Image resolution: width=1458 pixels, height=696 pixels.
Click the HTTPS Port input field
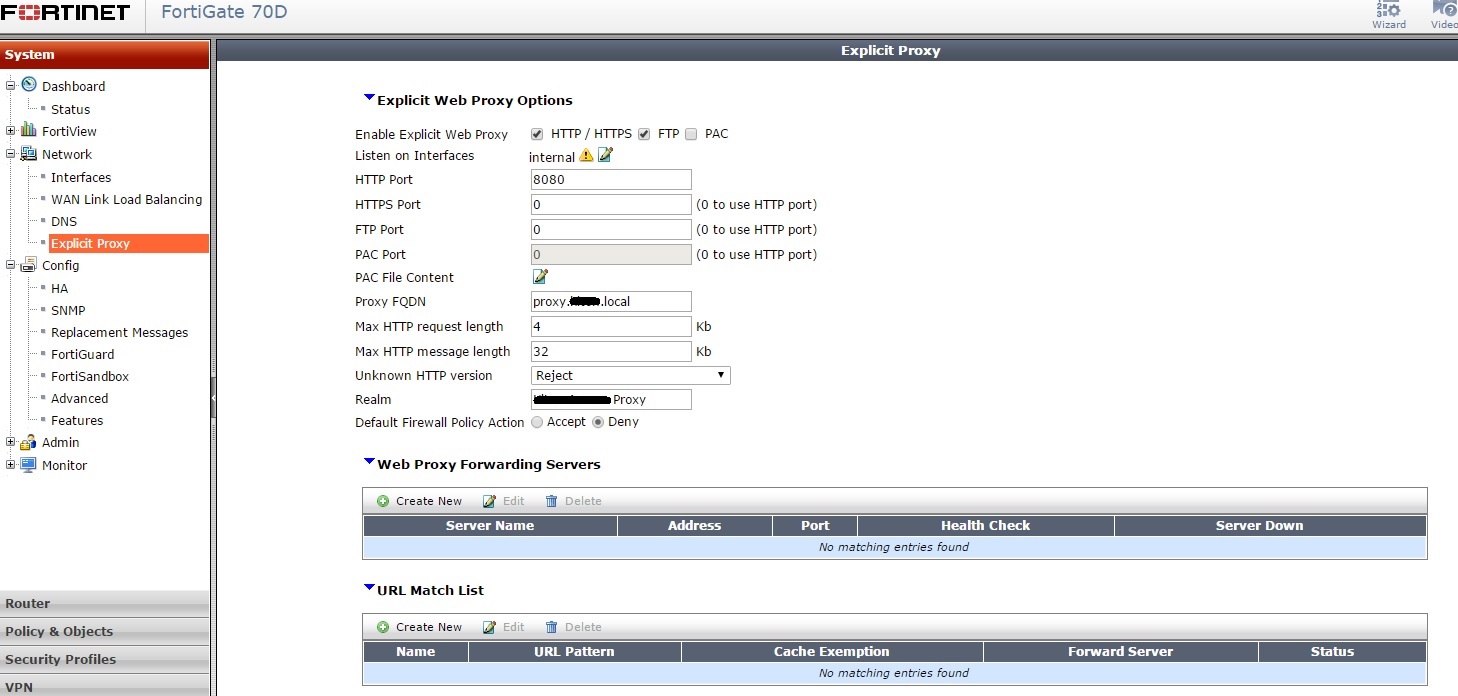coord(611,204)
